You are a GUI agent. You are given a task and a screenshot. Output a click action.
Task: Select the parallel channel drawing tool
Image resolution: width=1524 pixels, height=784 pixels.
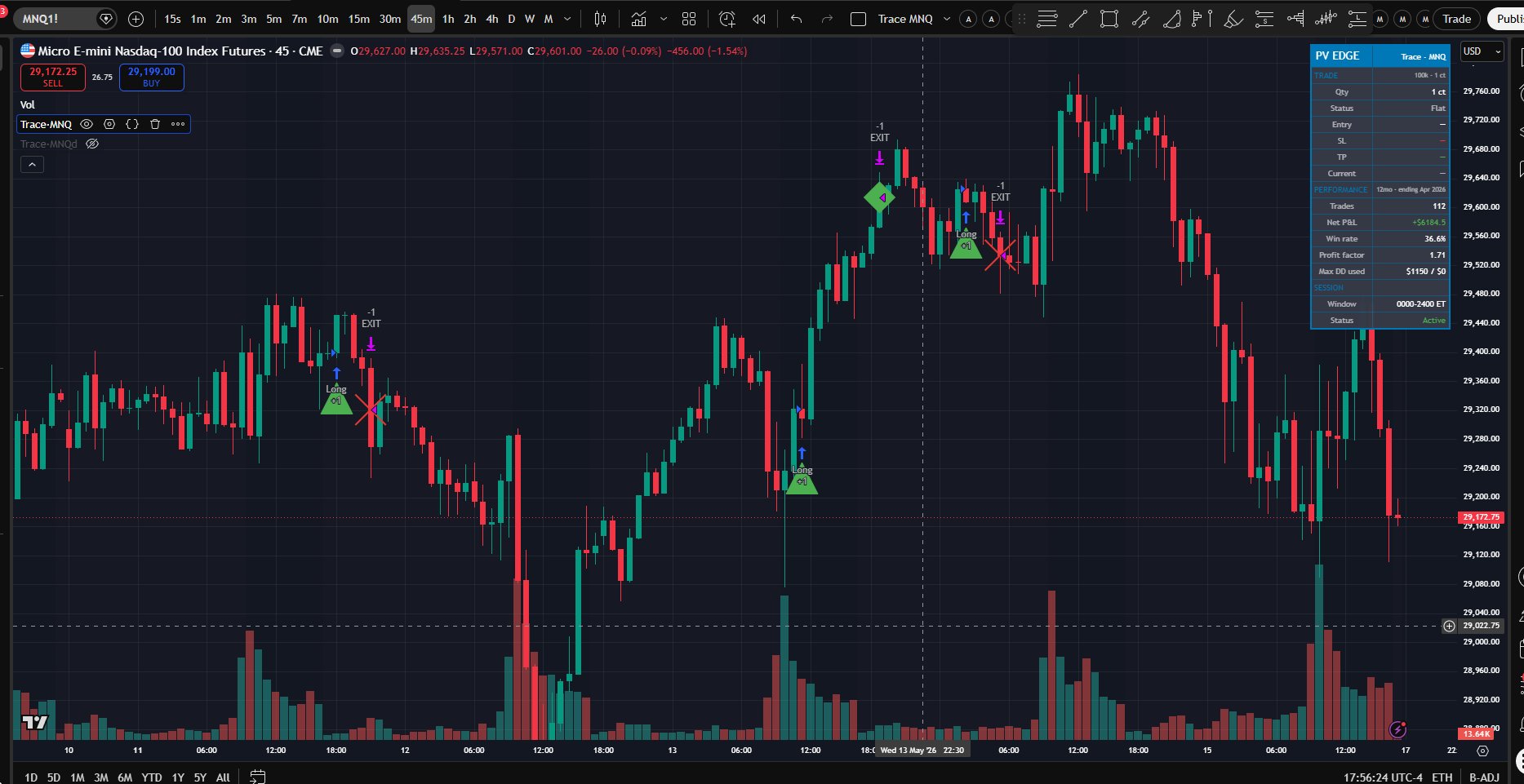(x=1140, y=19)
